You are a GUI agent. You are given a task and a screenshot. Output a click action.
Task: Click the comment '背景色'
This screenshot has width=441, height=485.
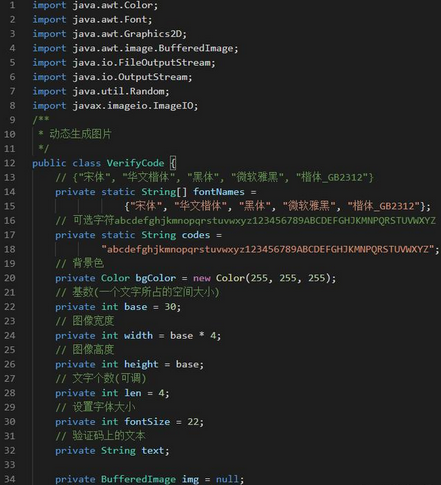click(x=88, y=263)
